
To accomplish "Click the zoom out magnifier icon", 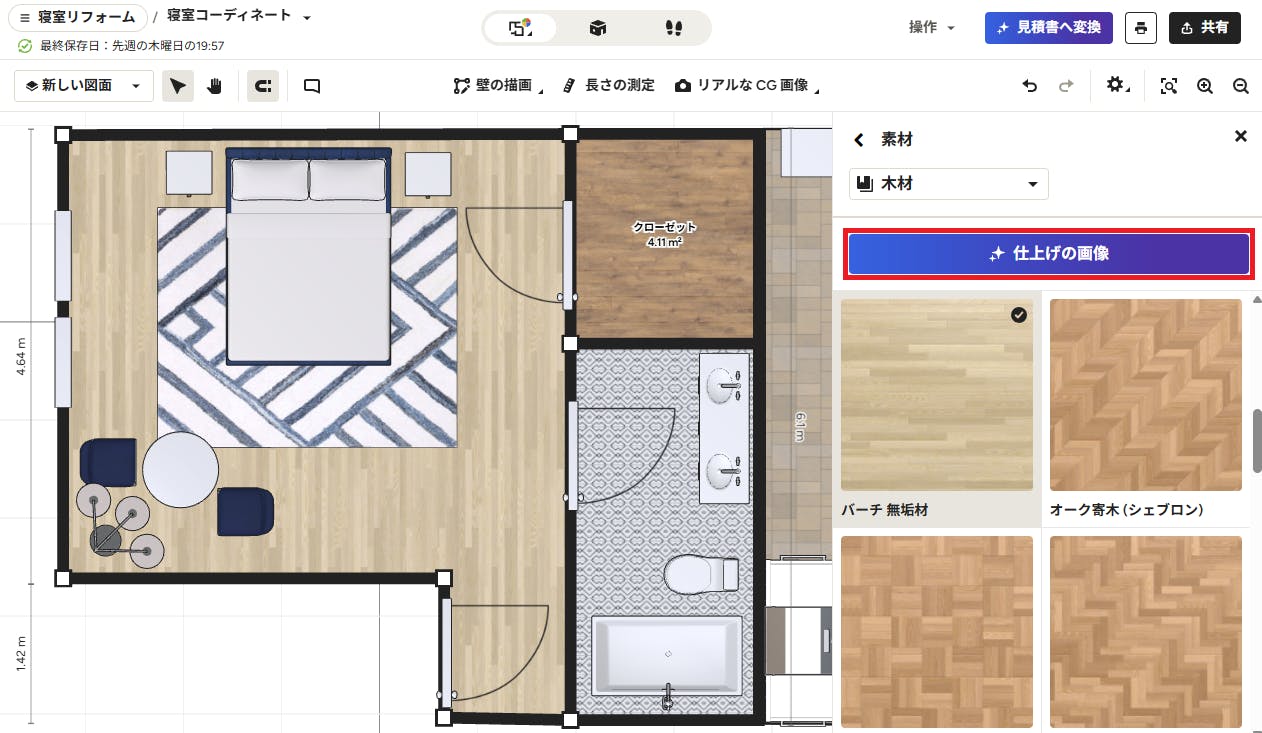I will pyautogui.click(x=1241, y=86).
